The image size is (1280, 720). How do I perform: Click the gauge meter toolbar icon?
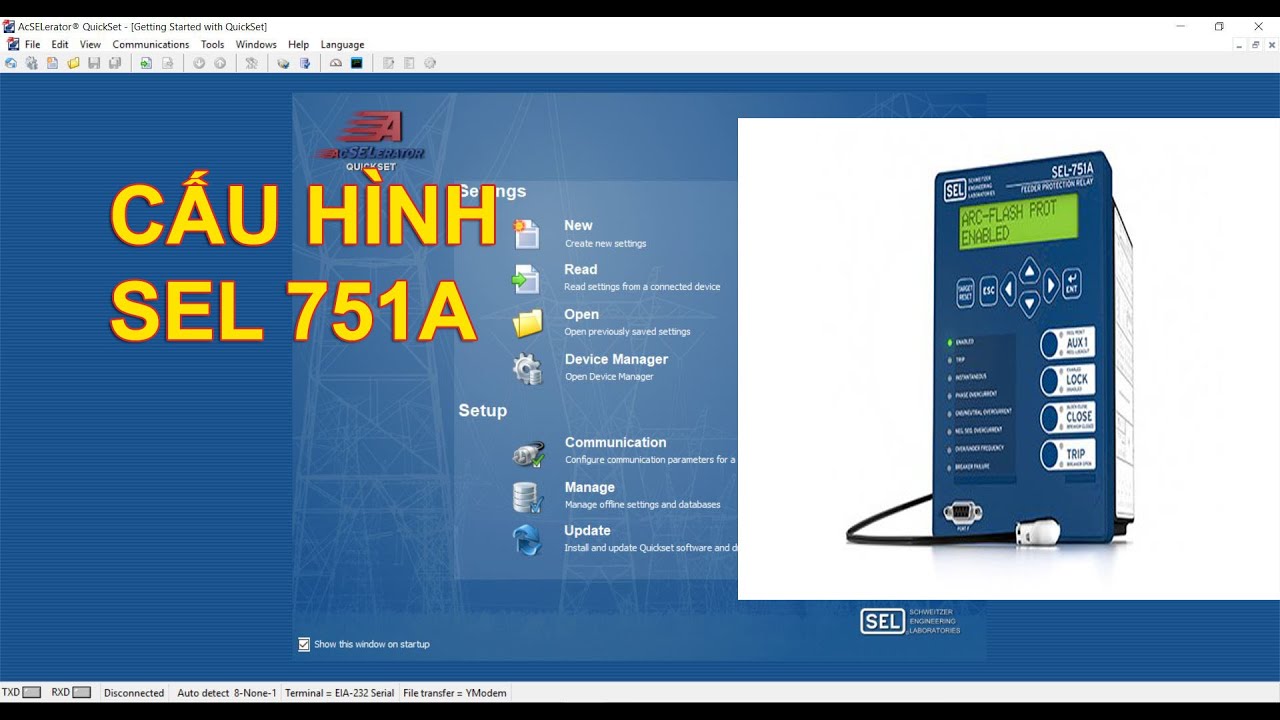336,63
